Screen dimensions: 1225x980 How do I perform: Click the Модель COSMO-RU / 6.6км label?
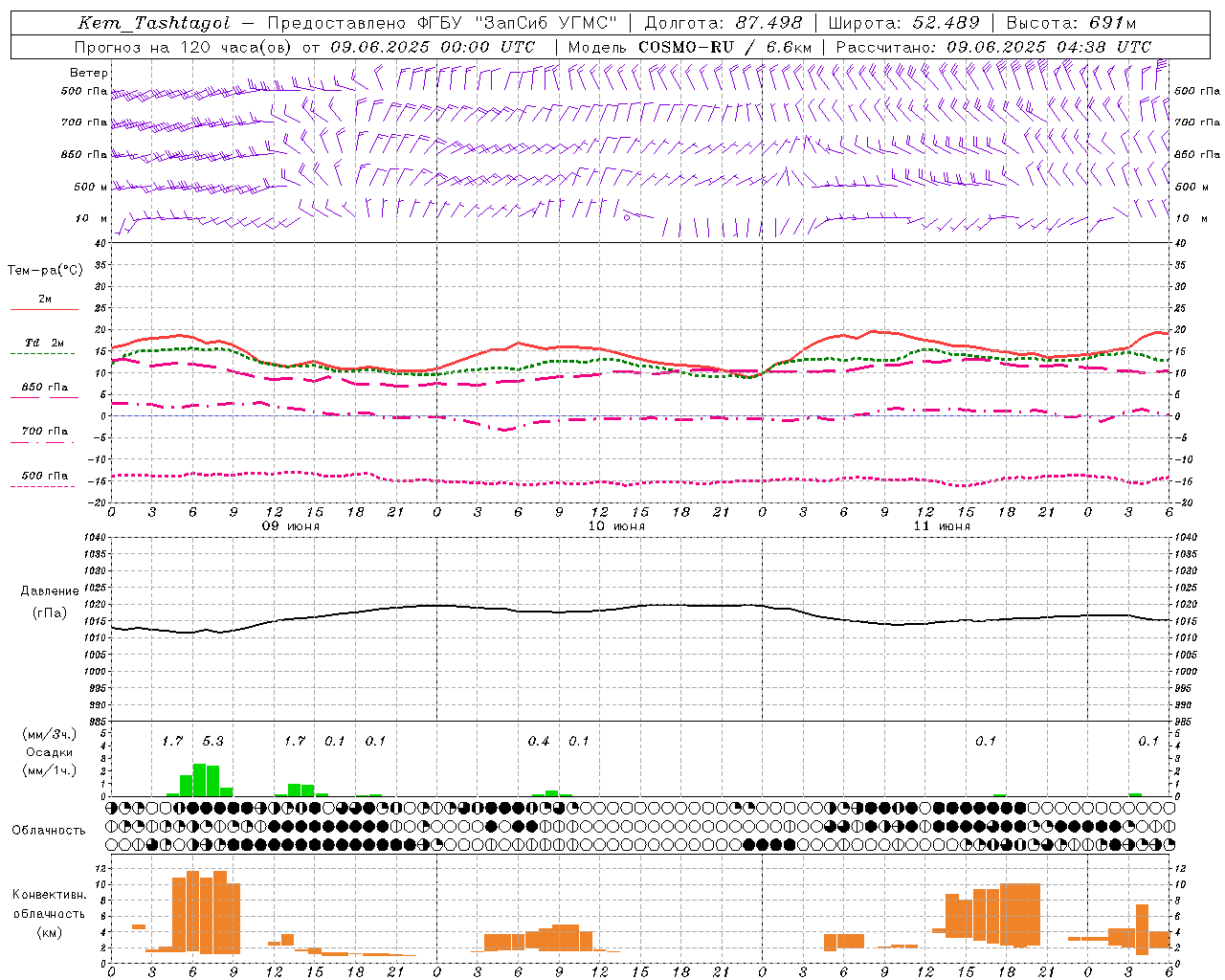[x=690, y=47]
